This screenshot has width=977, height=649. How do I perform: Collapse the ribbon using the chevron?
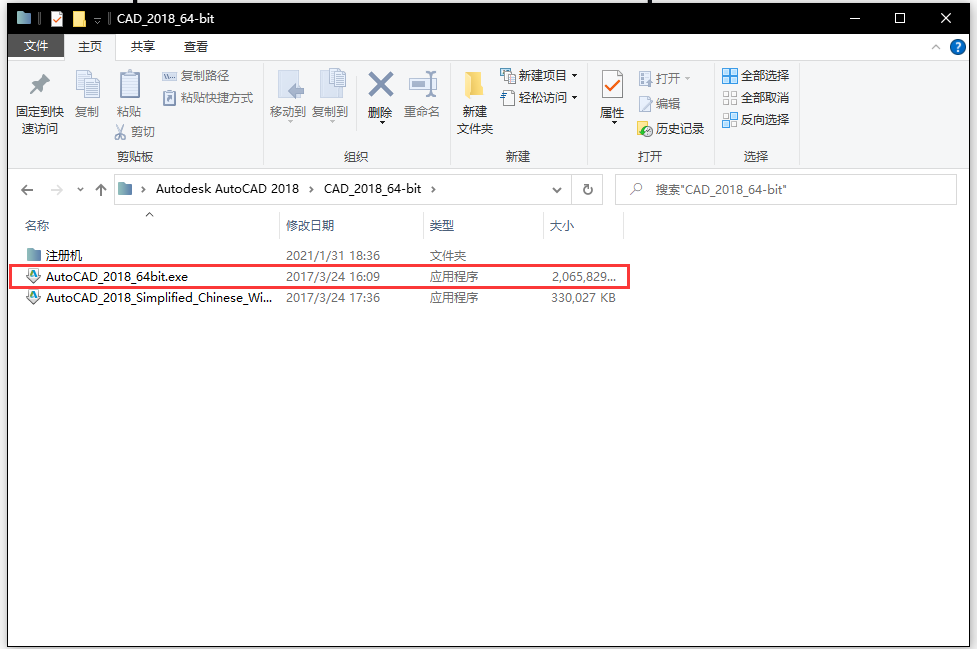click(x=936, y=47)
